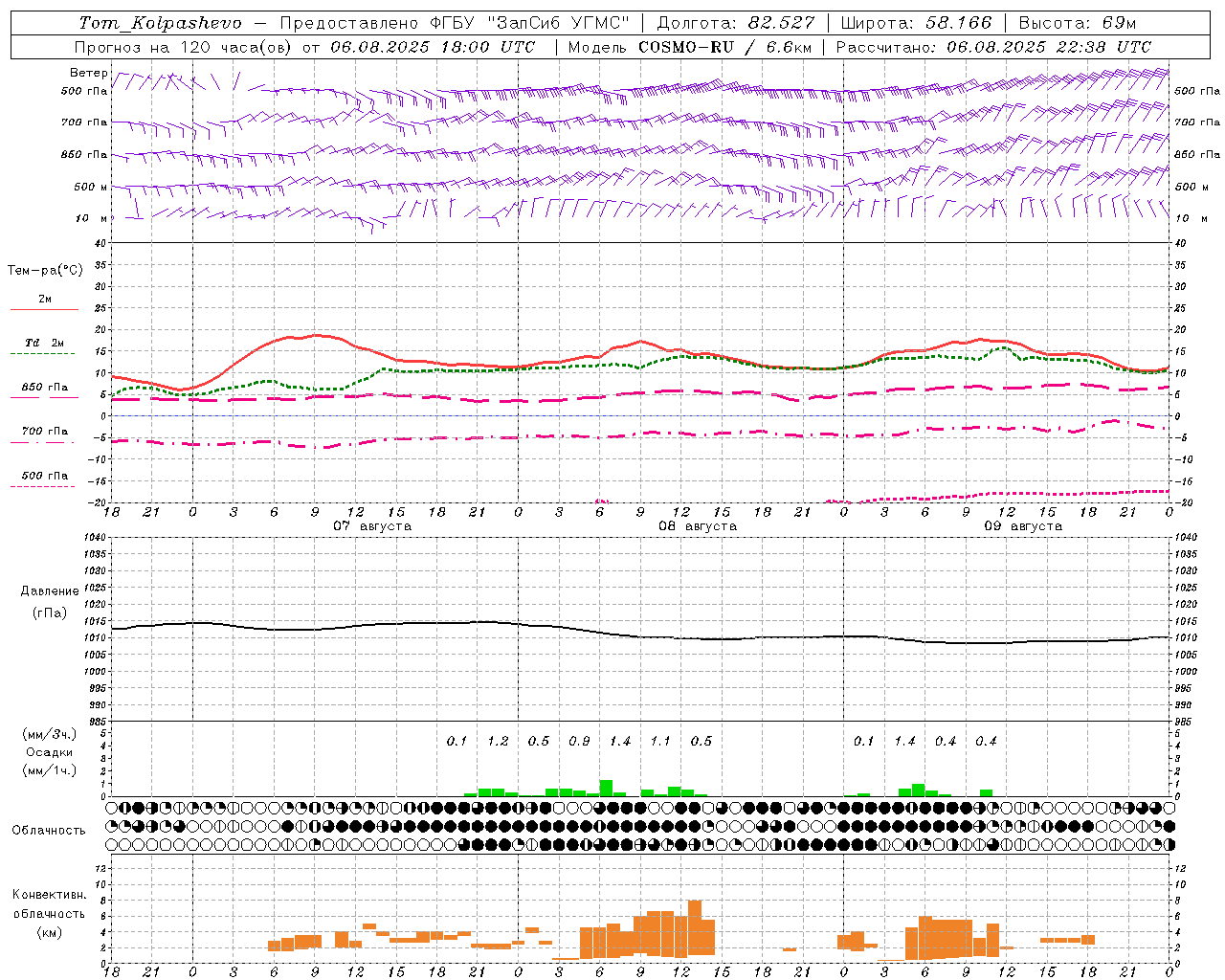Click the '850 гПа' temperature legend label

[x=45, y=388]
